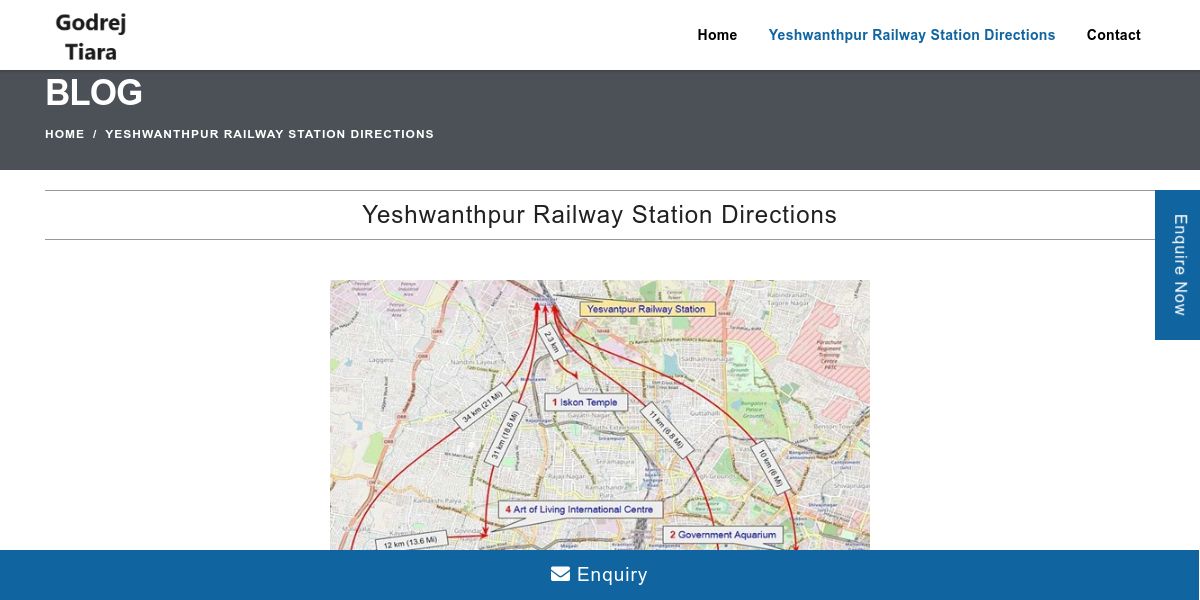Click the envelope icon beside Enquiry
The image size is (1200, 600).
point(560,574)
